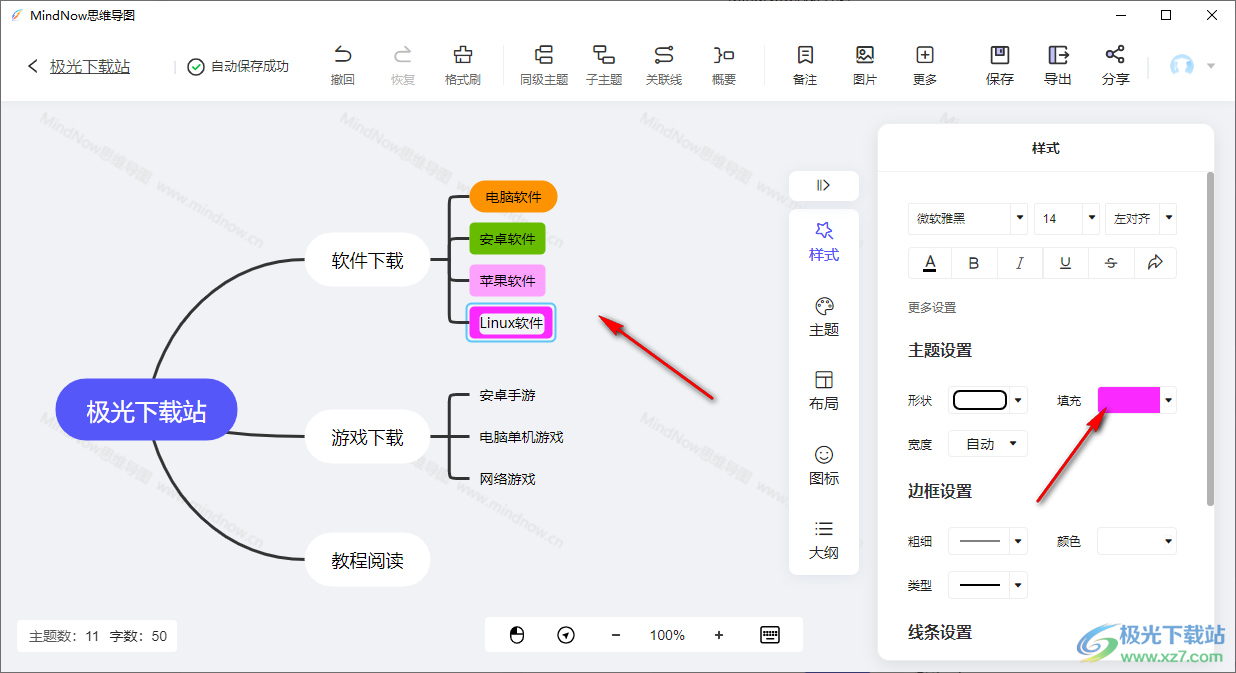This screenshot has height=673, width=1236.
Task: Select the 网络游戏 node
Action: tap(507, 479)
